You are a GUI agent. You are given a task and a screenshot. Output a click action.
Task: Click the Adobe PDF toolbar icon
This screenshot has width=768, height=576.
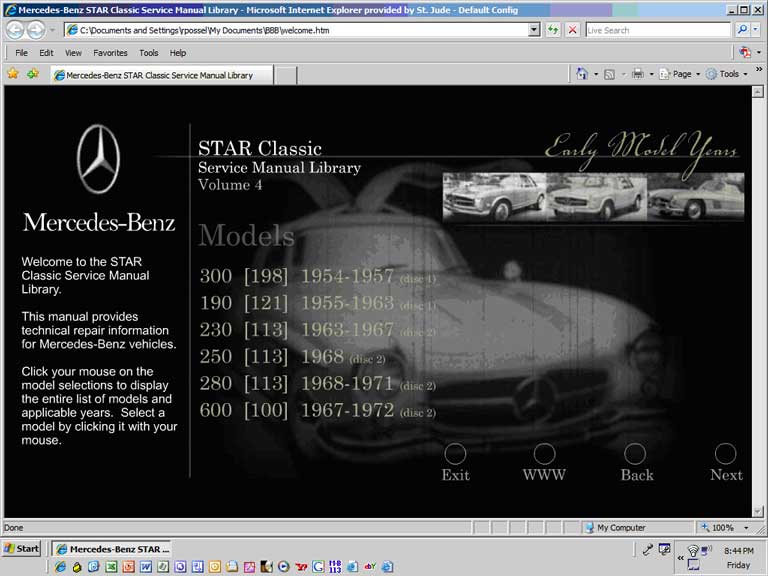745,52
